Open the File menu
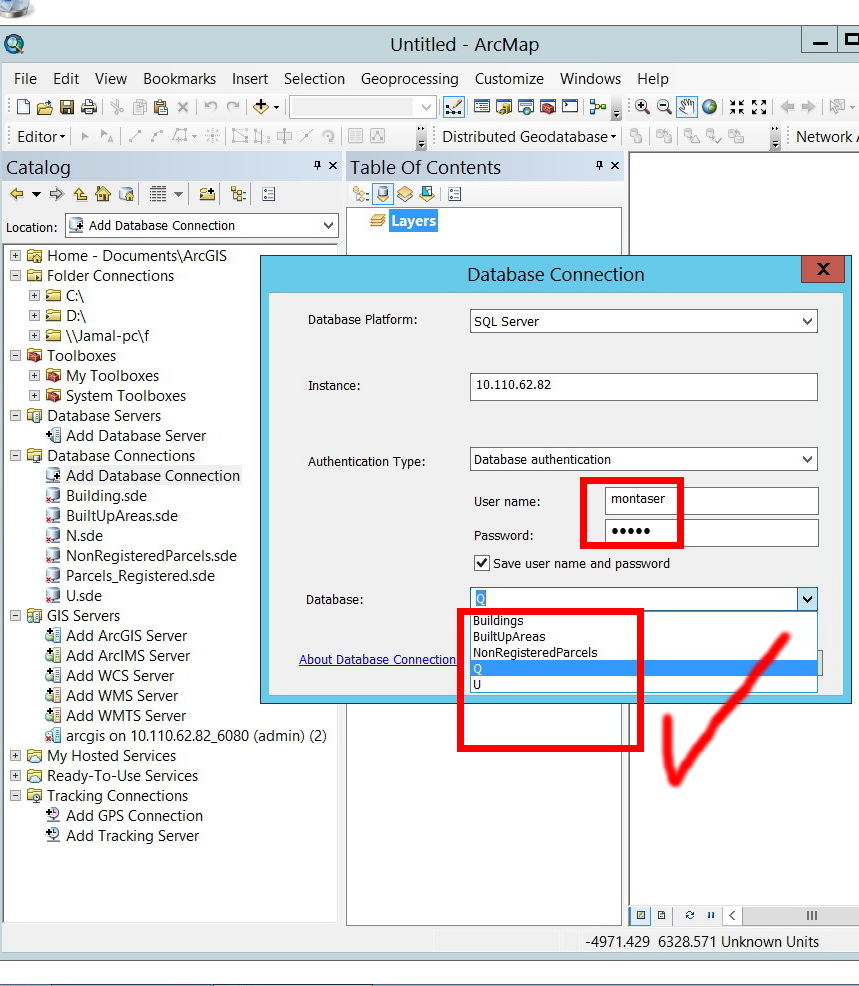859x986 pixels. point(25,79)
